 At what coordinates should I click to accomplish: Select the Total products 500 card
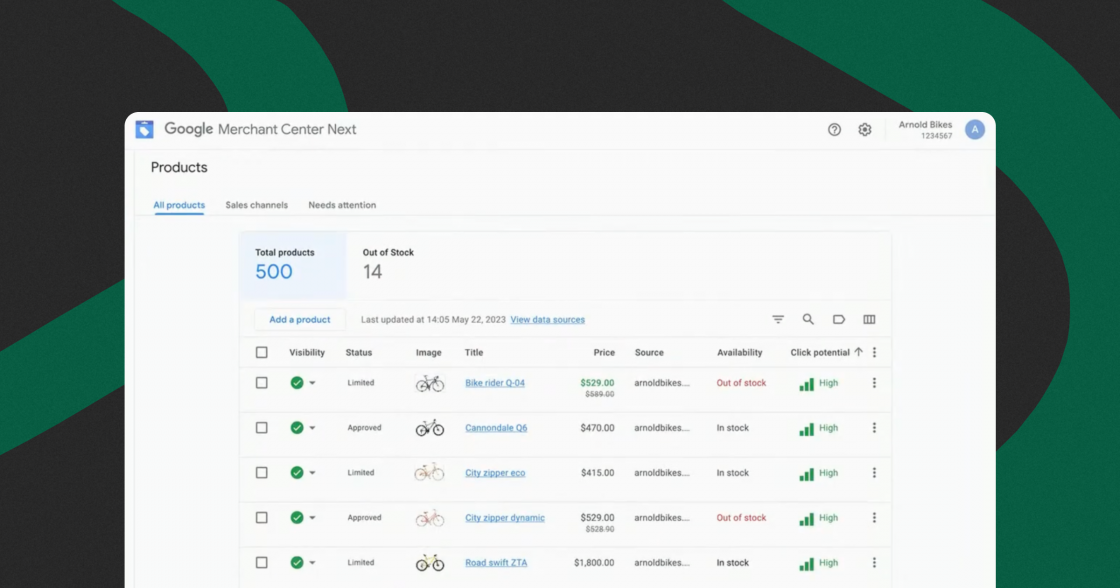click(x=293, y=265)
